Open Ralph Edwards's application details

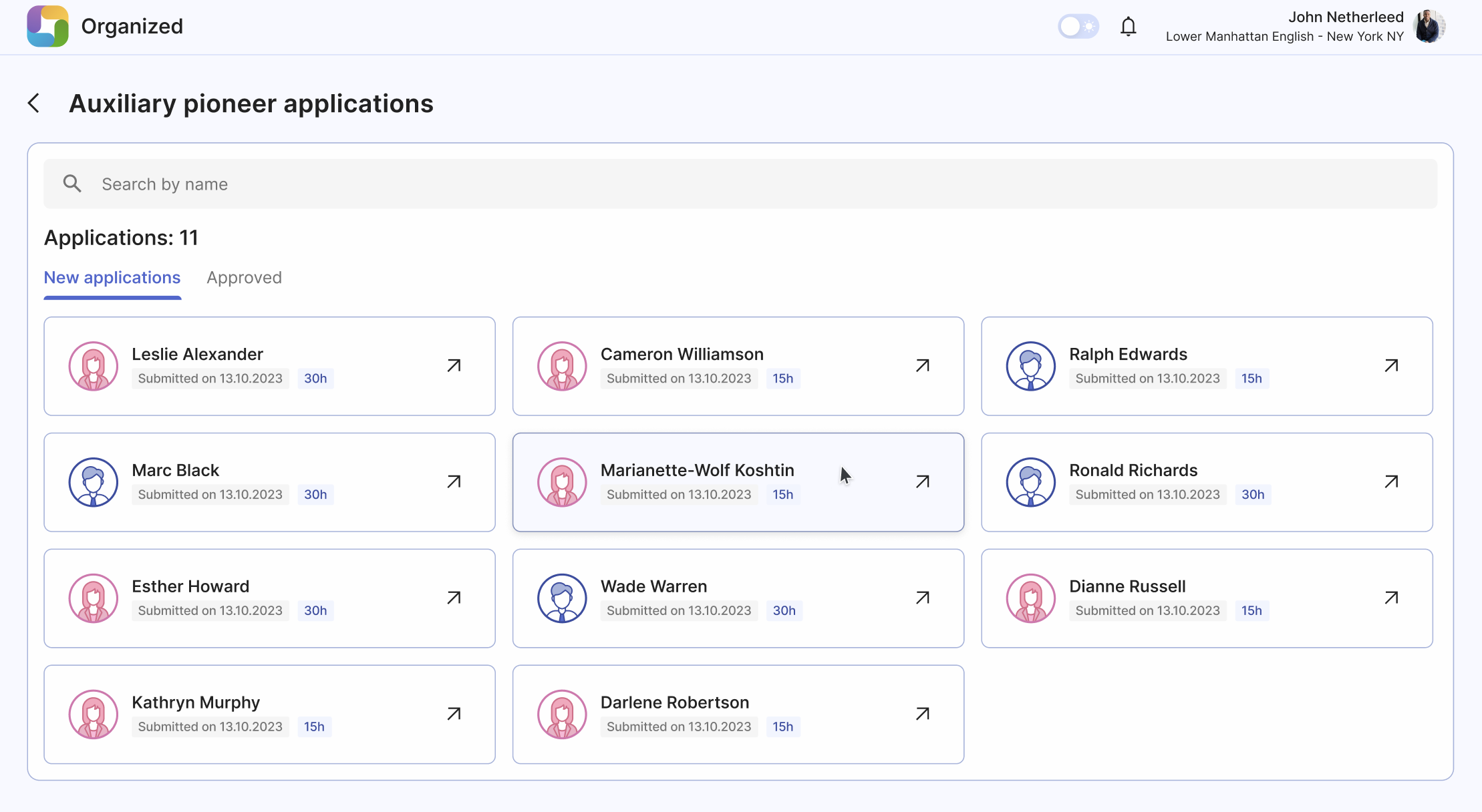[1392, 365]
